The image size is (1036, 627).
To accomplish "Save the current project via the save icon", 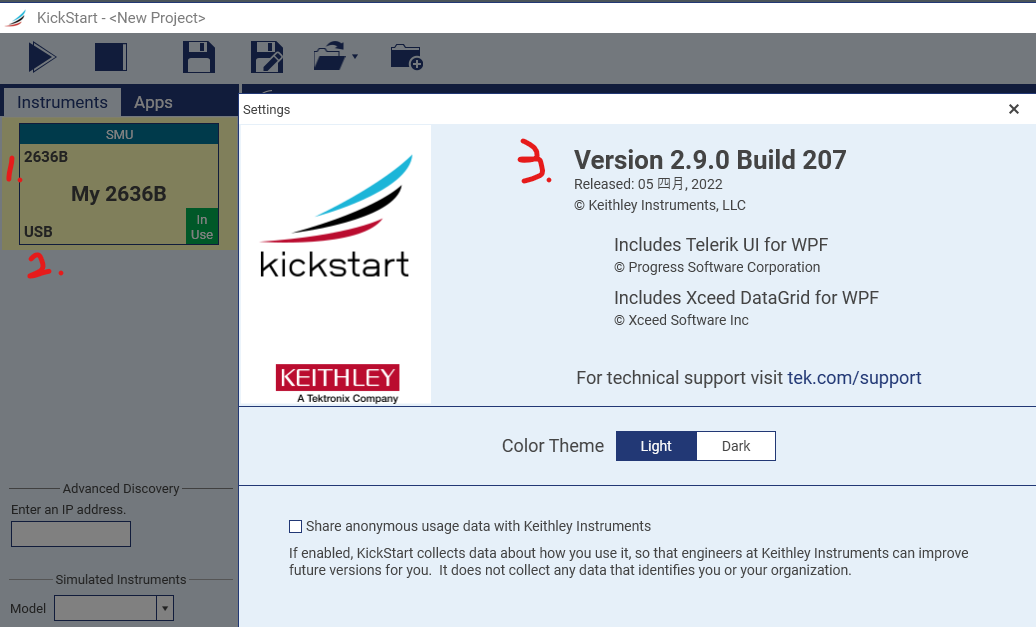I will pos(198,57).
